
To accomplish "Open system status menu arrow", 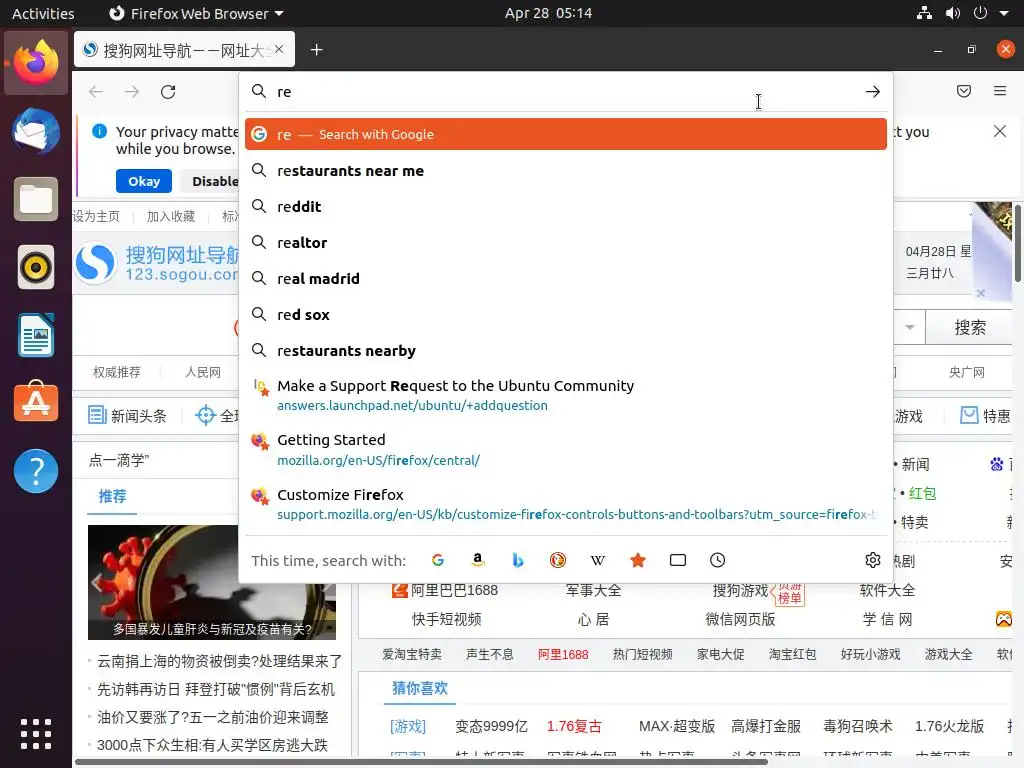I will click(x=1004, y=13).
